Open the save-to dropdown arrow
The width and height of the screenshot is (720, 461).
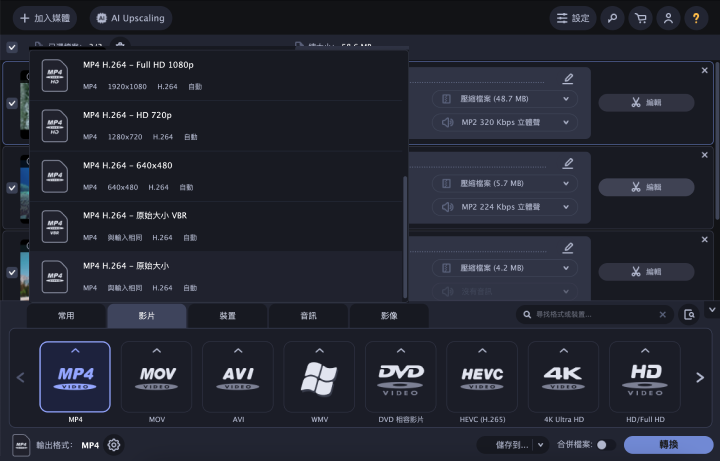(541, 444)
